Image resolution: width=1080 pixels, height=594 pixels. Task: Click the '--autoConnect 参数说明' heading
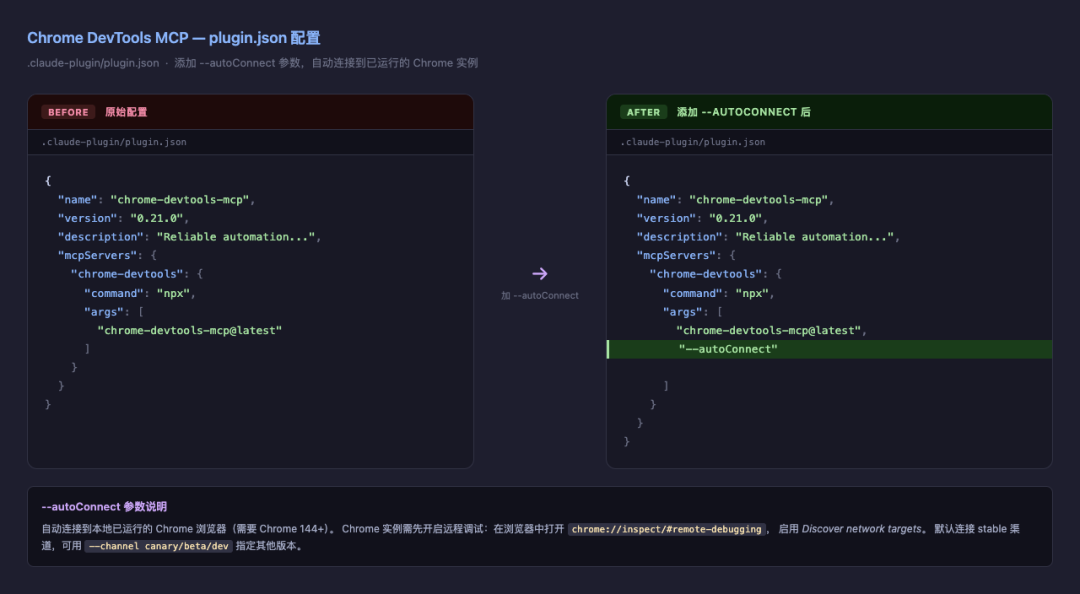(x=104, y=506)
